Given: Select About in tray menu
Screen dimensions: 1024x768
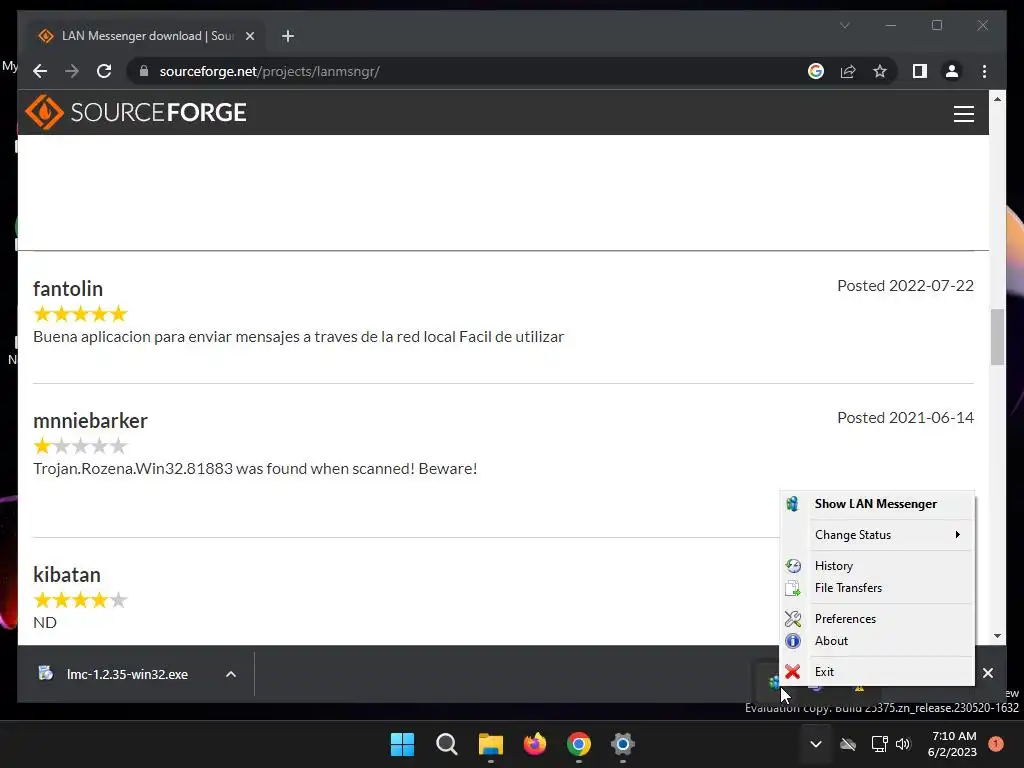Looking at the screenshot, I should click(878, 641).
